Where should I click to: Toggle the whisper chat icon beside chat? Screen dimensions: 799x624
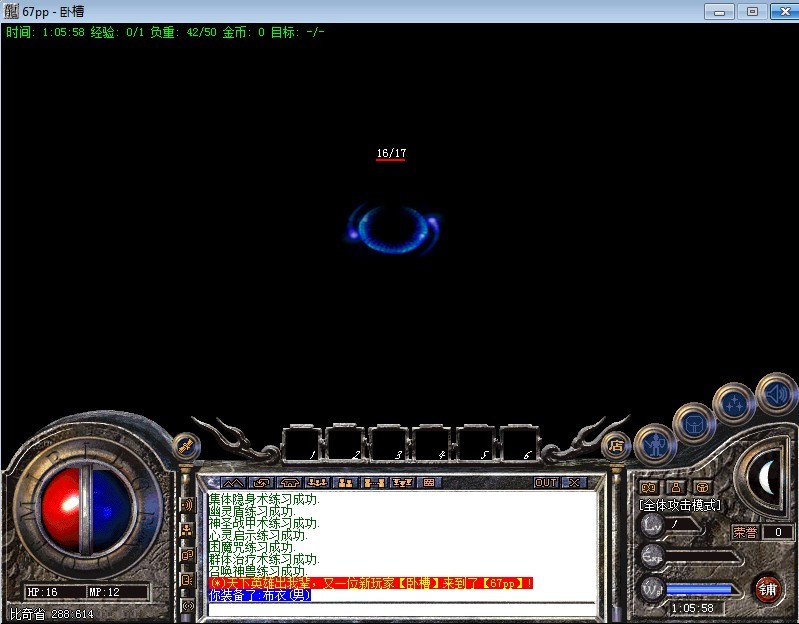188,555
